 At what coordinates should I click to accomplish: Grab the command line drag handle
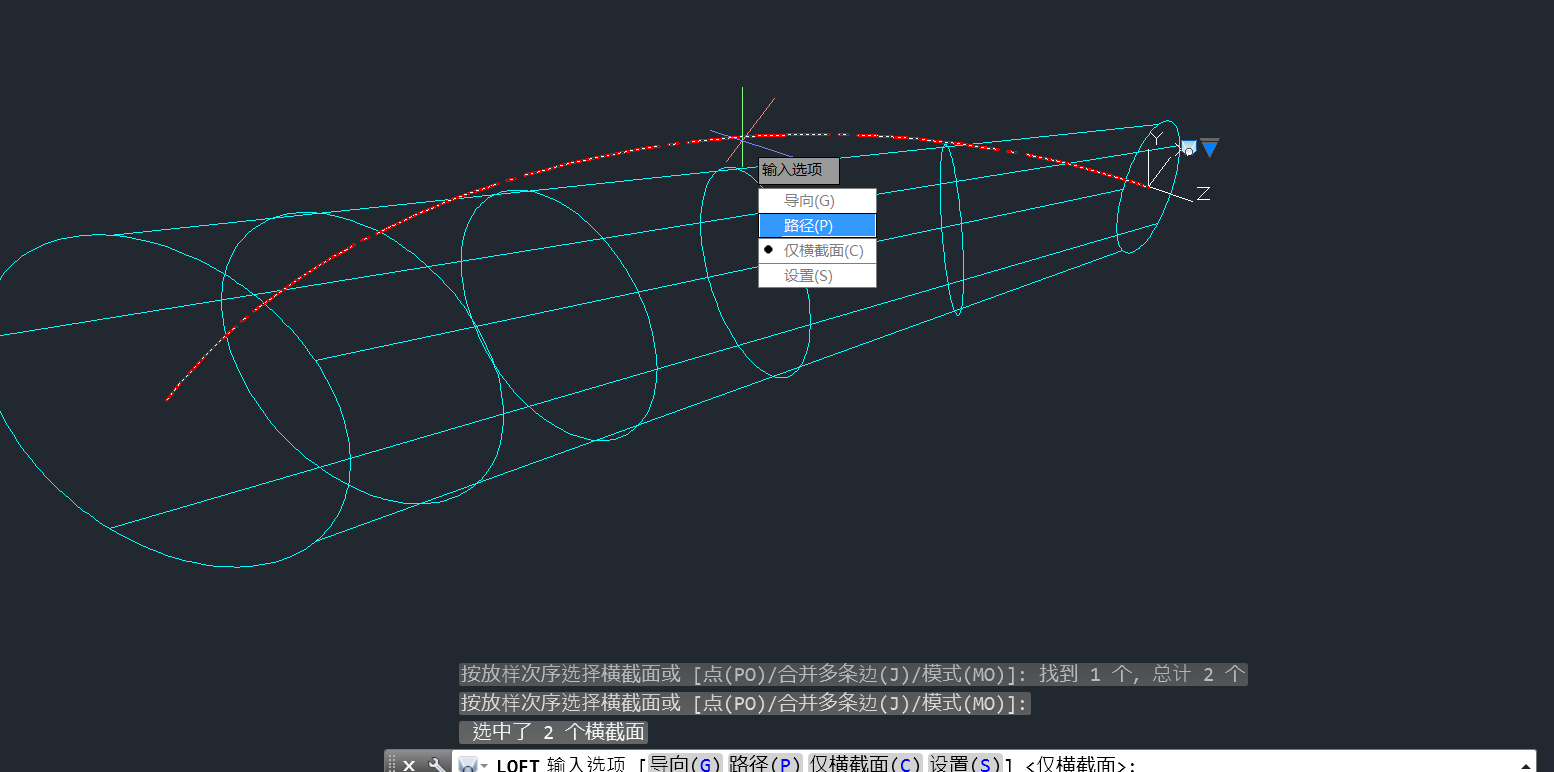[x=392, y=765]
